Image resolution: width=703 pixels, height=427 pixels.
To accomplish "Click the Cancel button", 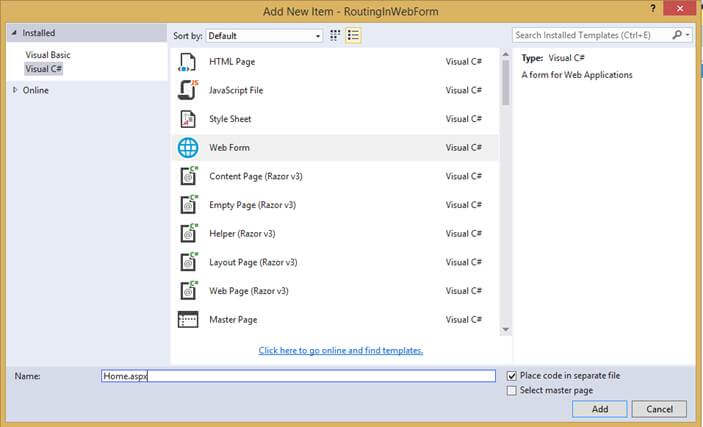I will pos(660,409).
